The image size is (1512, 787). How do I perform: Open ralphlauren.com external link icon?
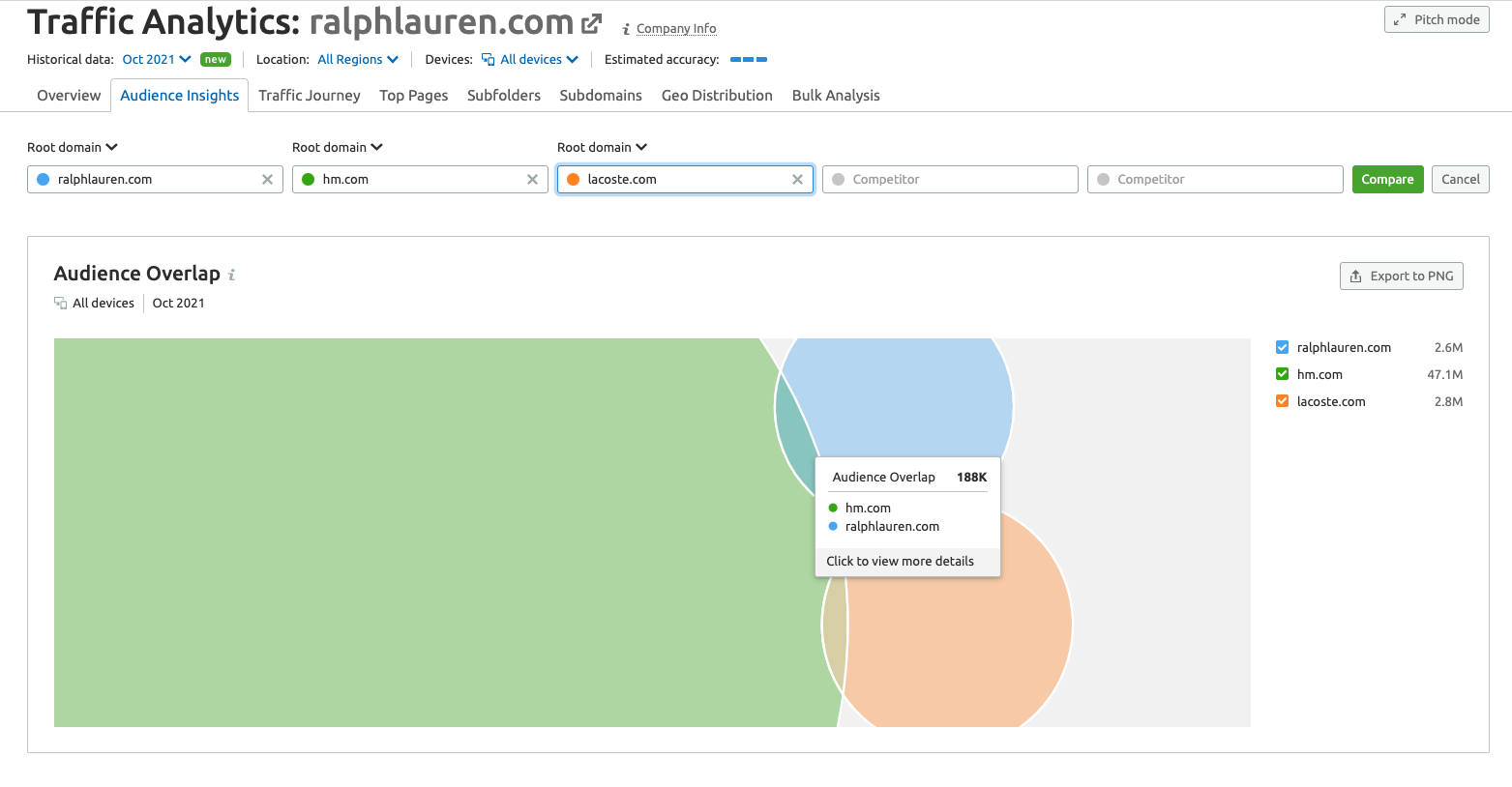(x=591, y=23)
